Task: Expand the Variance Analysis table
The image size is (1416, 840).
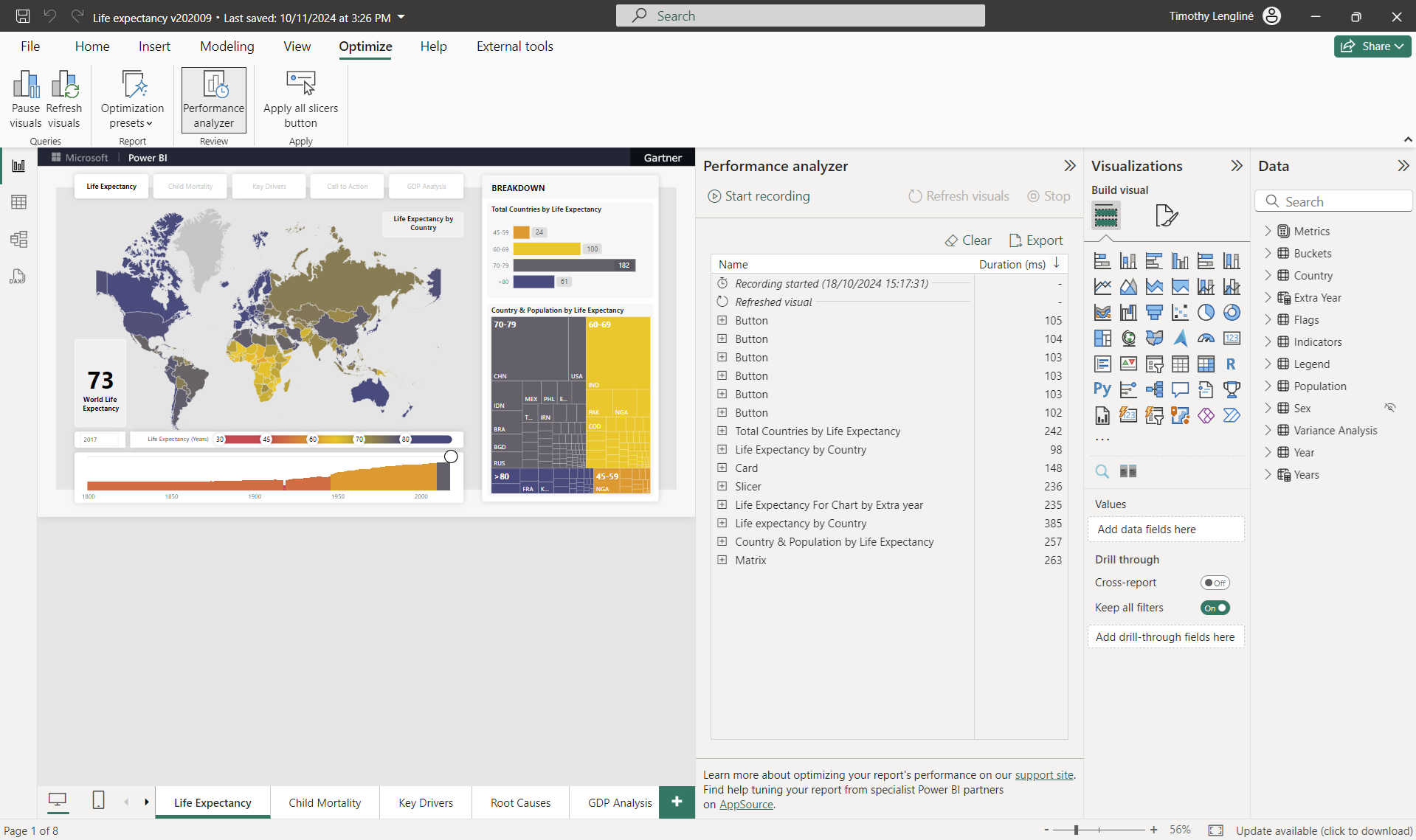Action: (1268, 430)
